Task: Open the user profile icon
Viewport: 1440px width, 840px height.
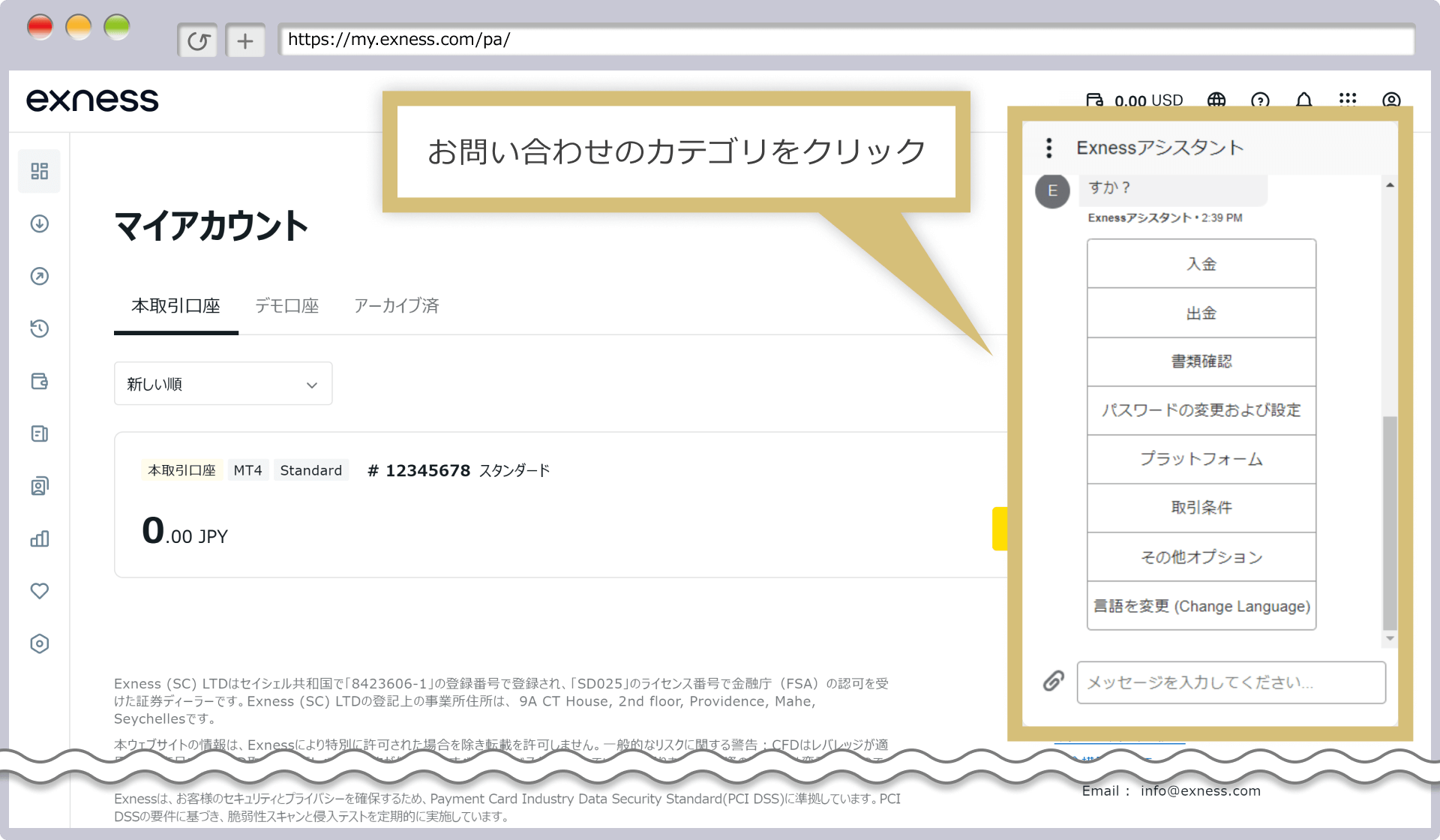Action: [x=1391, y=100]
